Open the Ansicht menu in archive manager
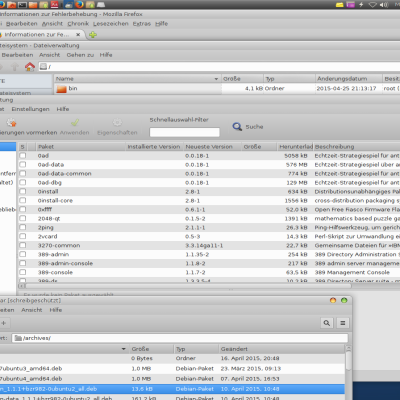Image resolution: width=400 pixels, height=400 pixels. click(x=32, y=310)
